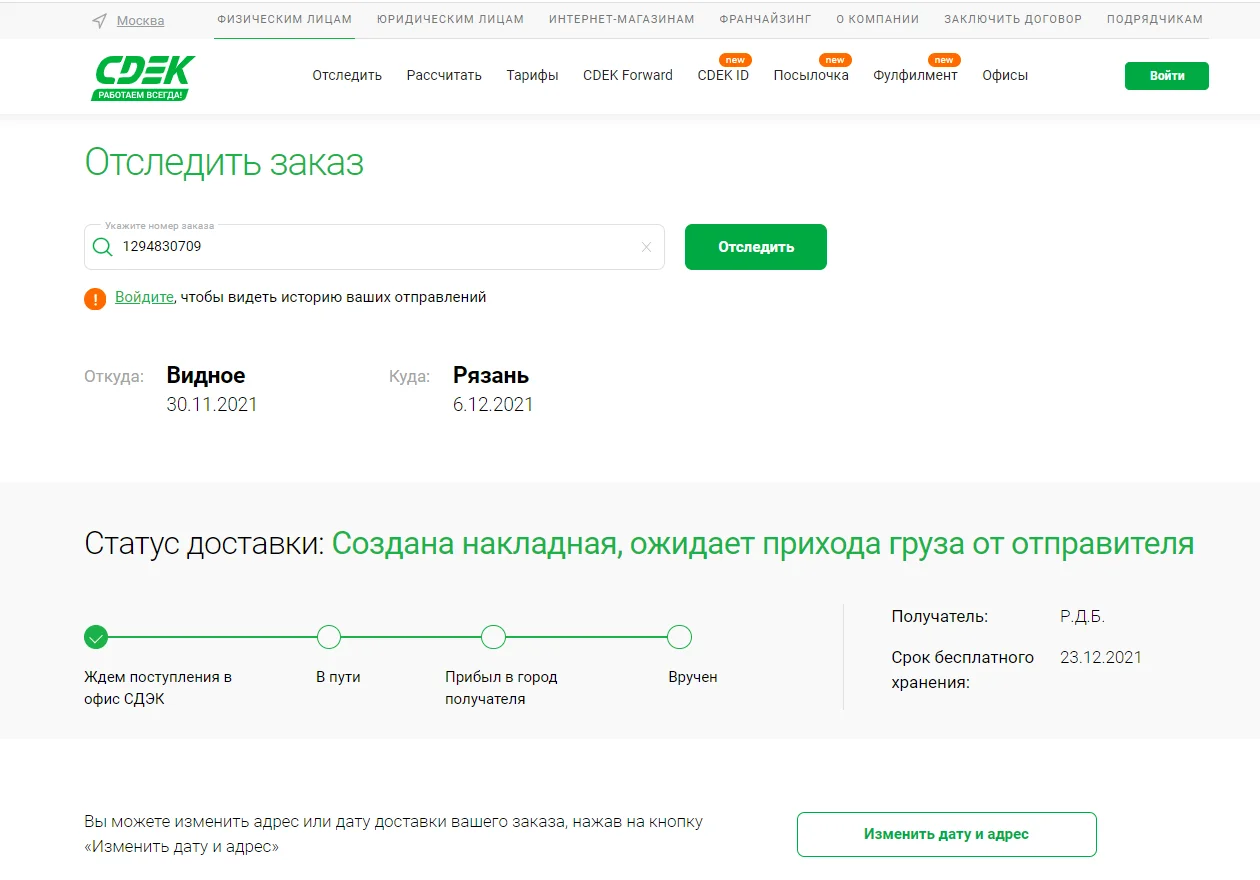Open the Подрядчикам section

(x=1155, y=19)
